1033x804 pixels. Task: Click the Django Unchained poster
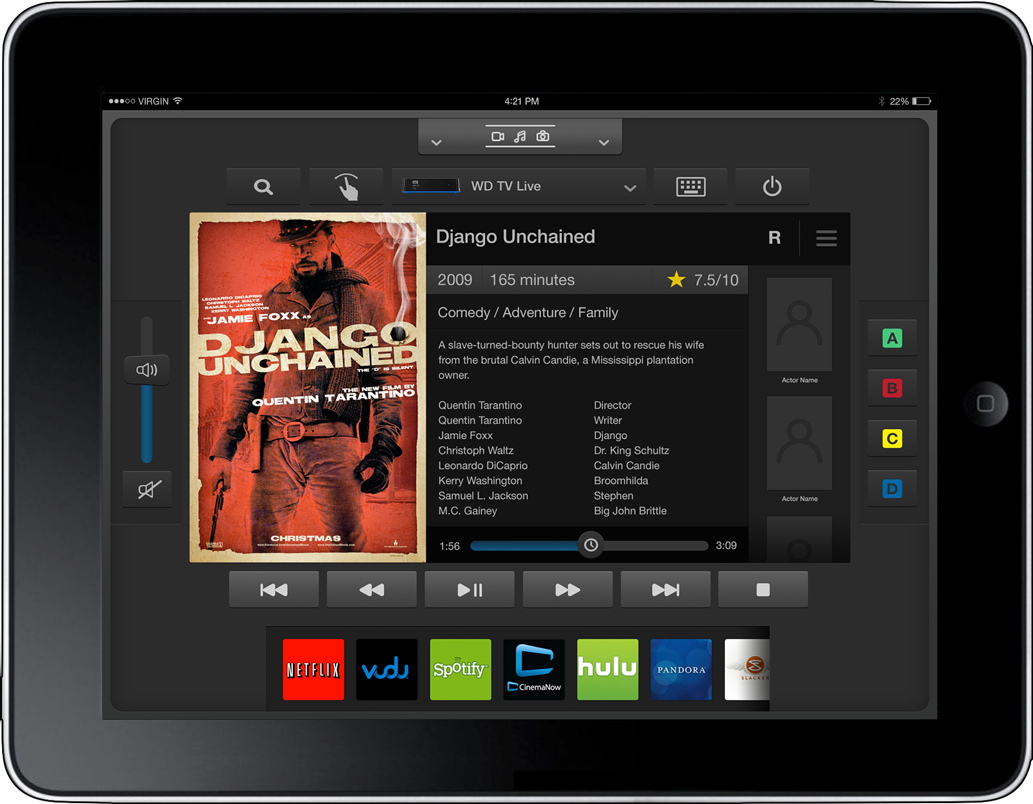pyautogui.click(x=308, y=388)
